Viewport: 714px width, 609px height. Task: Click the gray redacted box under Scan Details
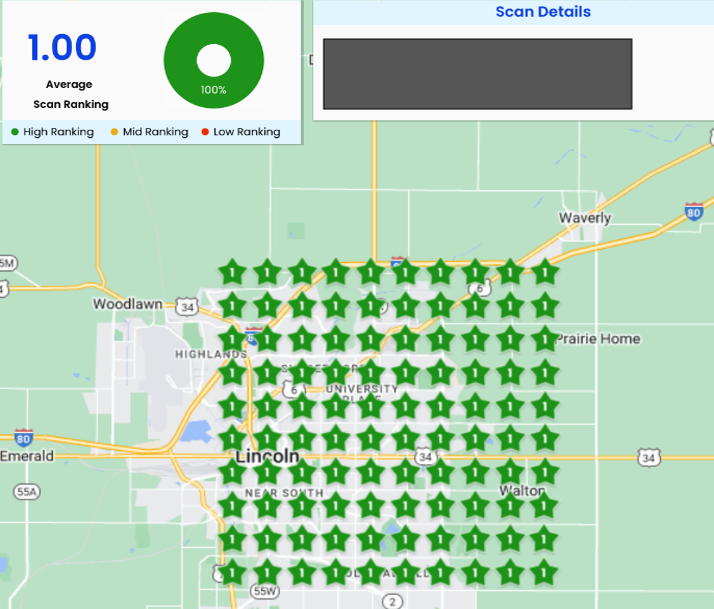tap(477, 74)
